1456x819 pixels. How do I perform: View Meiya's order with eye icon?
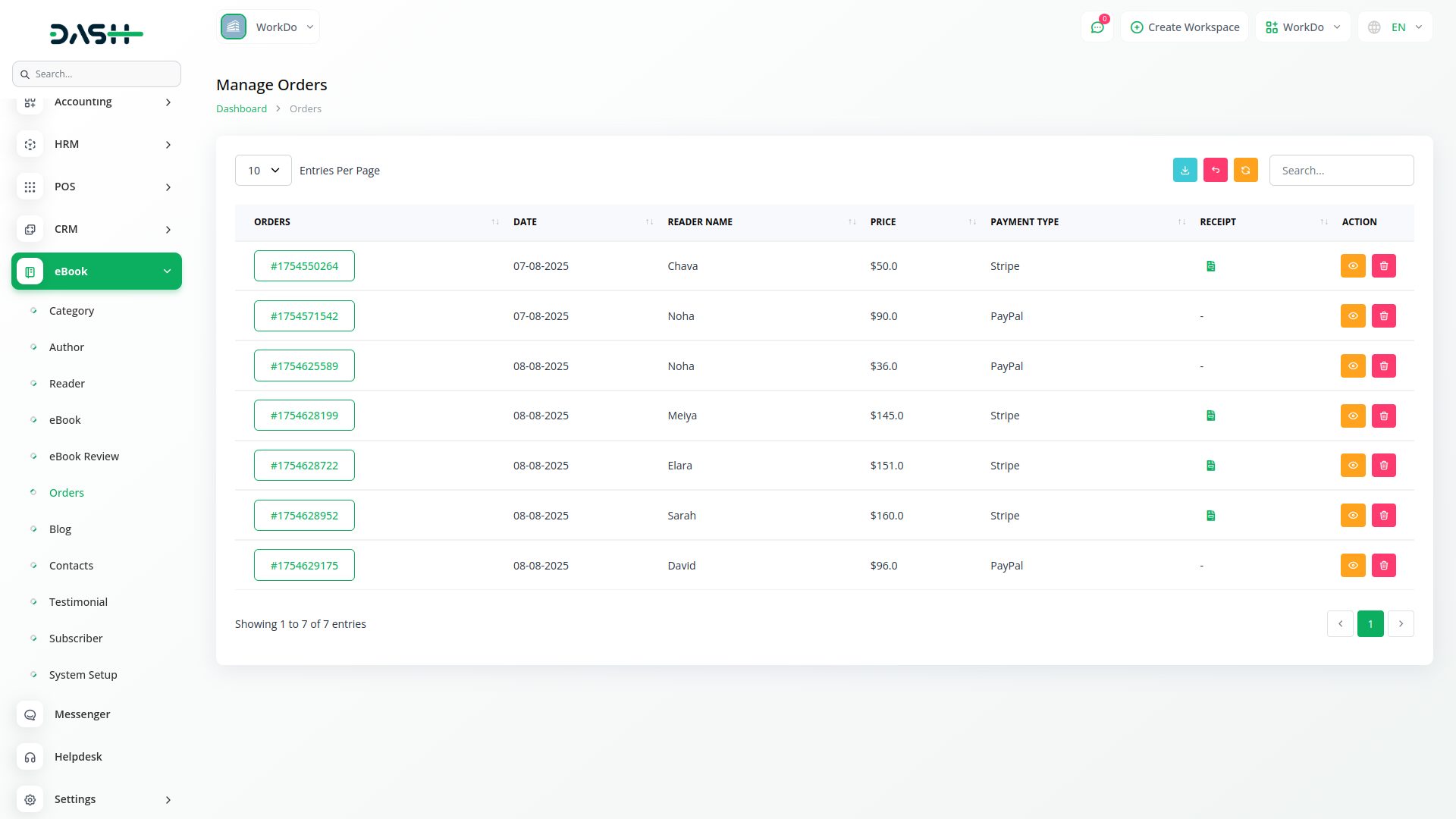point(1352,416)
